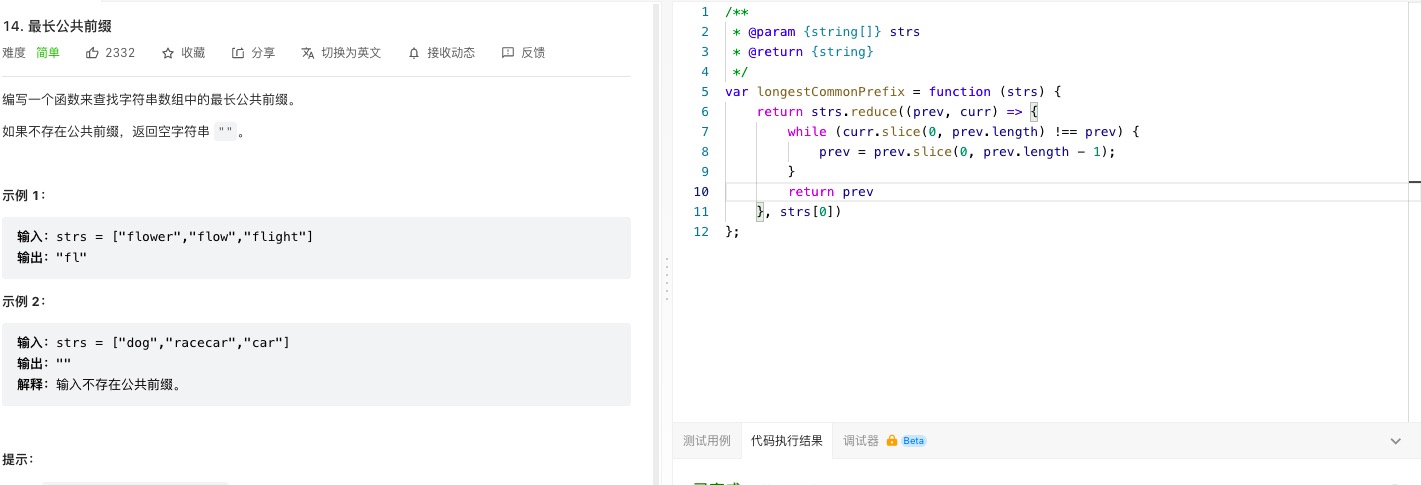Click the 难度 label

coord(14,53)
